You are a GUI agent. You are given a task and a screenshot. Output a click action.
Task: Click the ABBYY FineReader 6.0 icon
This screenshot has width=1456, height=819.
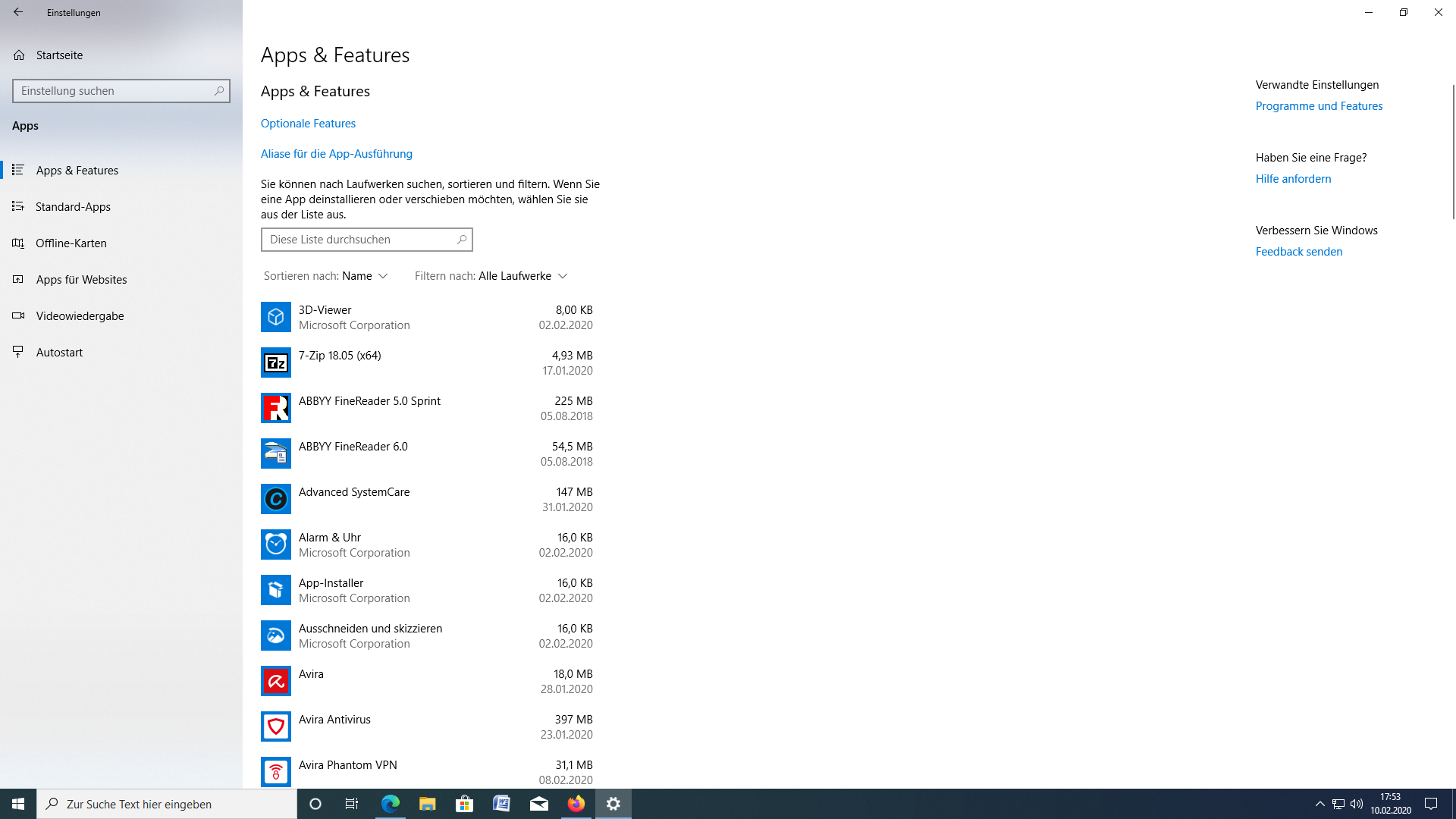[x=276, y=453]
